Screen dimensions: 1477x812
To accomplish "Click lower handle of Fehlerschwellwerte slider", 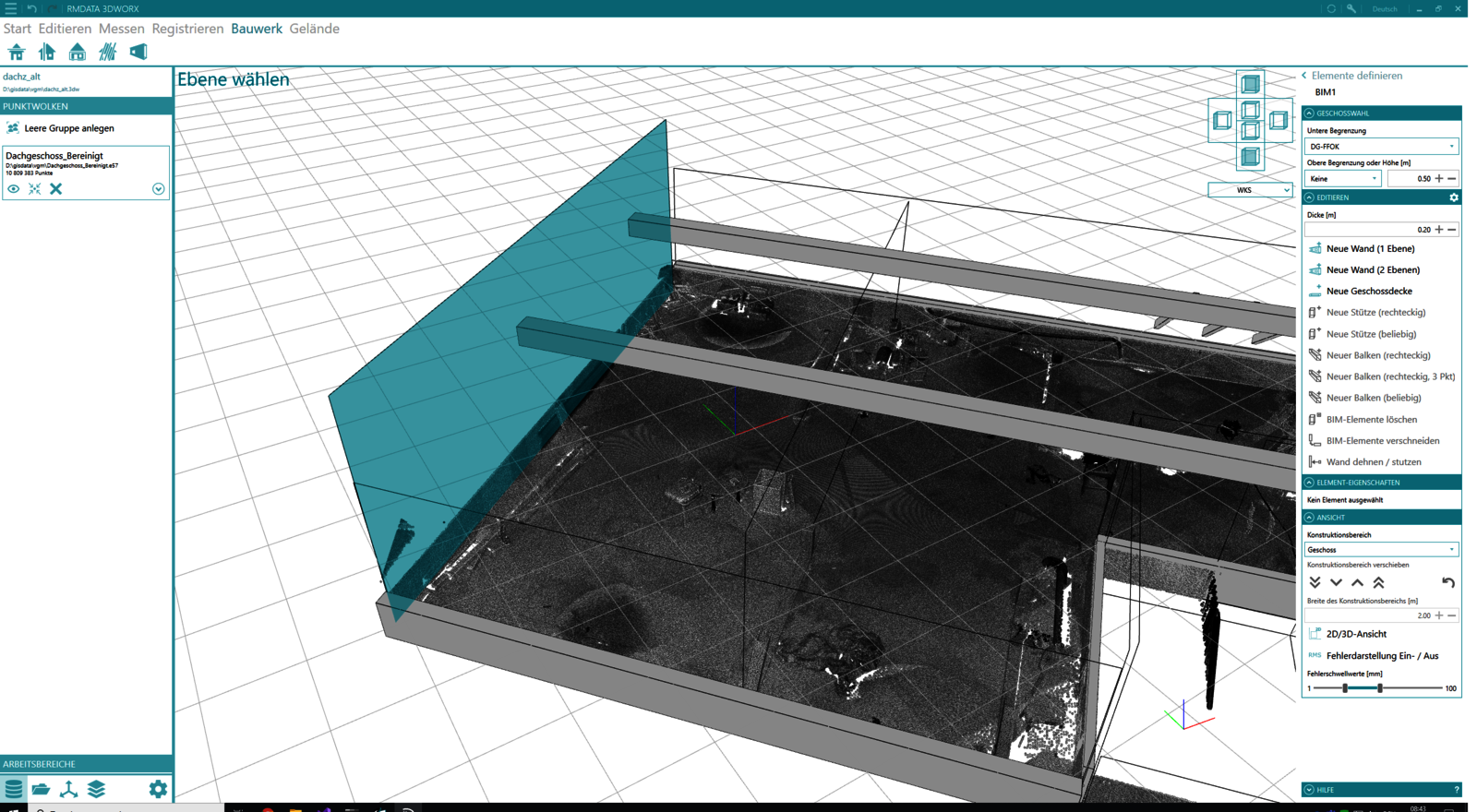I will tap(1345, 688).
